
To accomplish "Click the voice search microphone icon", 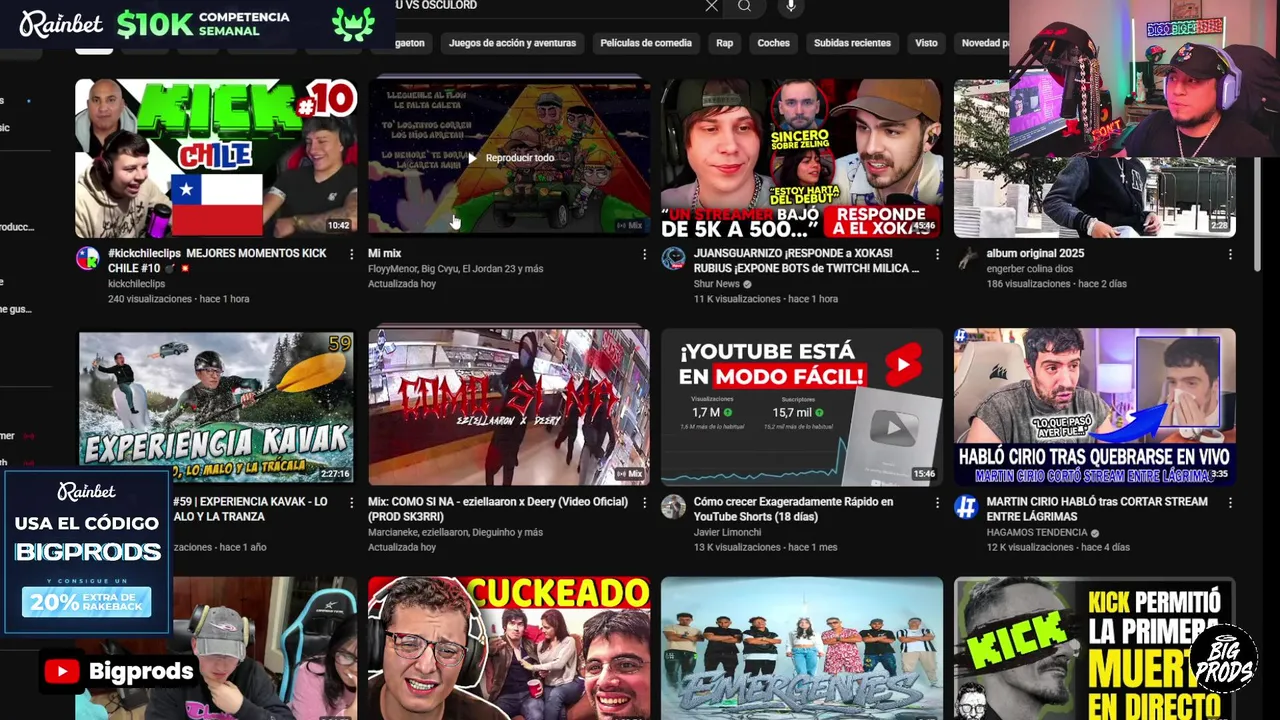I will [791, 7].
